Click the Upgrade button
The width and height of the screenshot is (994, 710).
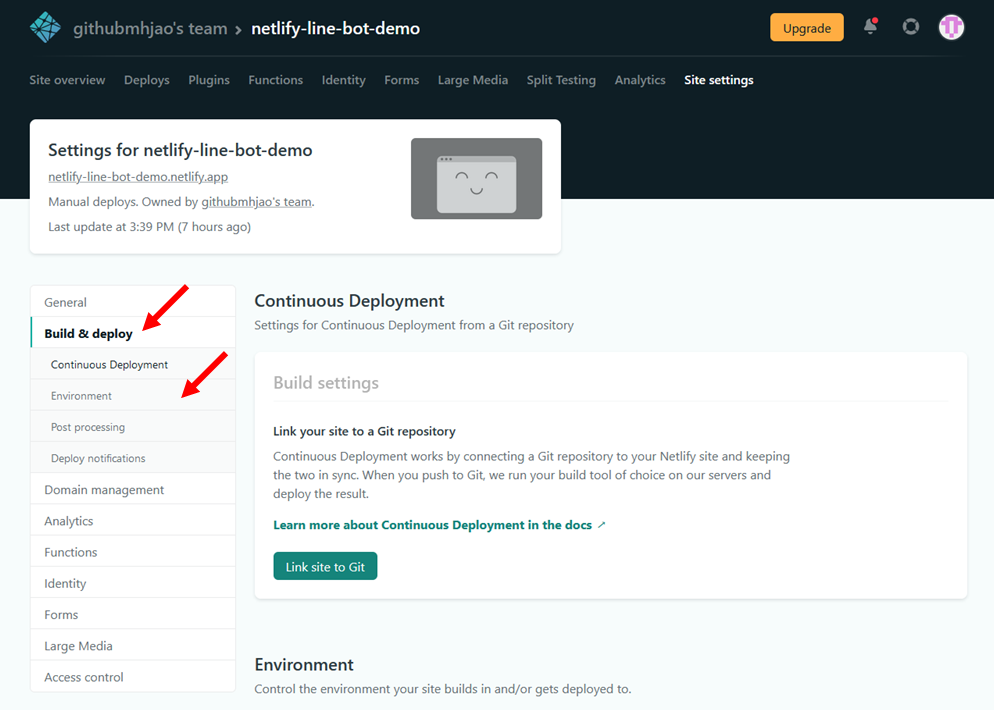(806, 28)
